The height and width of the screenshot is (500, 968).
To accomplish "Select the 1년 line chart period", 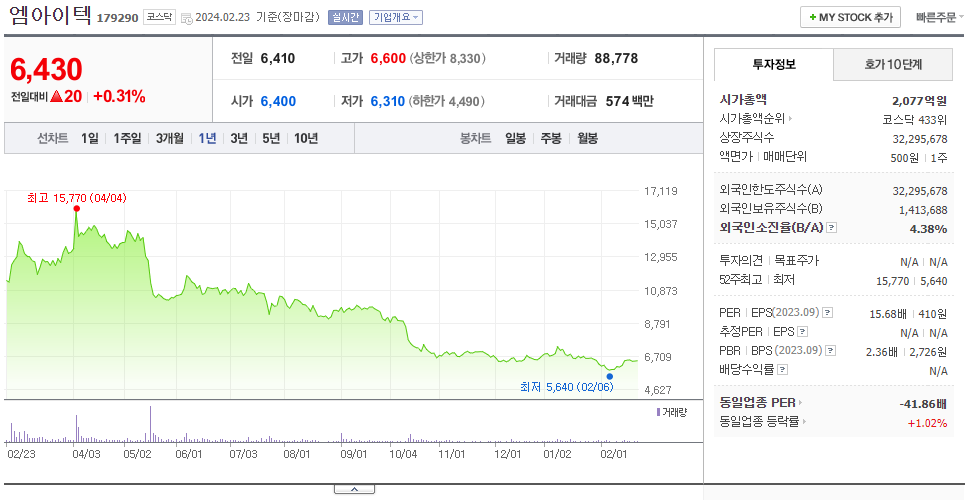I will tap(207, 138).
